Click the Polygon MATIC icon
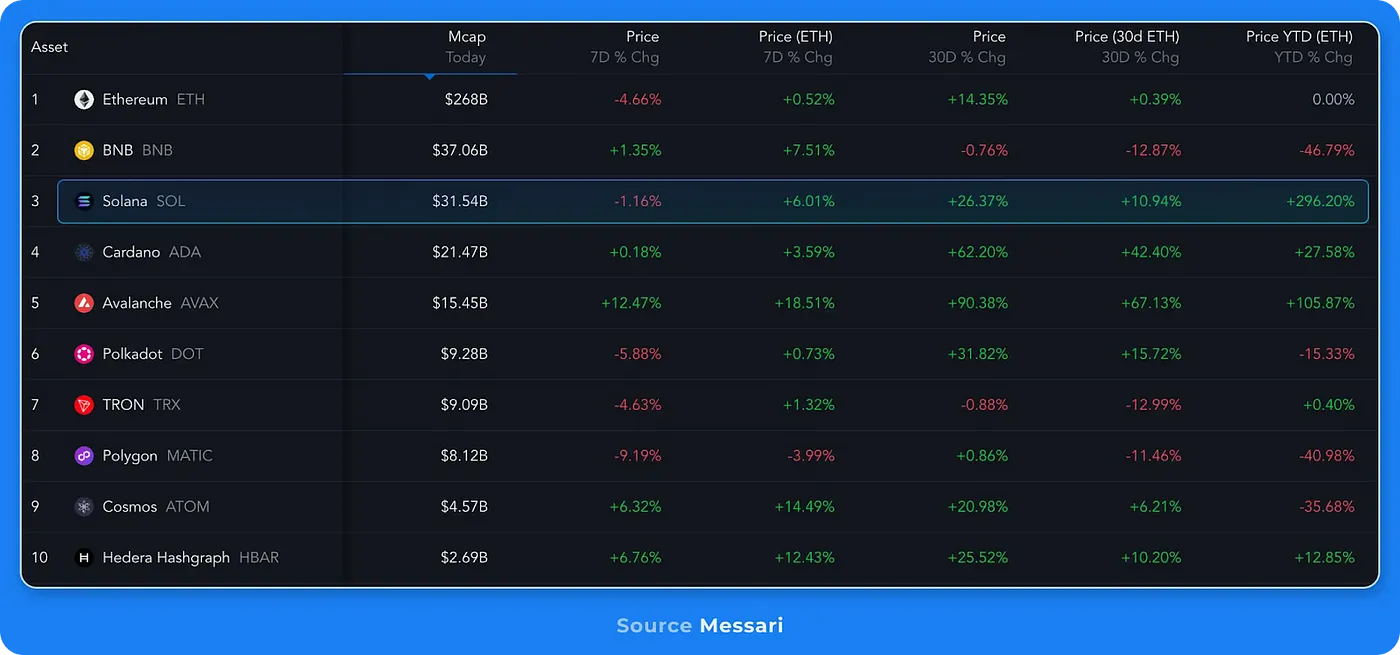 click(83, 455)
